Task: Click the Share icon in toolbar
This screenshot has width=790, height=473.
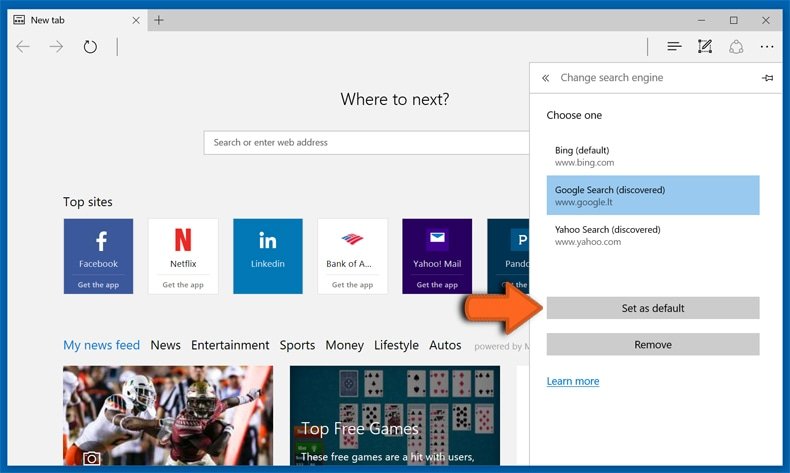Action: (x=736, y=47)
